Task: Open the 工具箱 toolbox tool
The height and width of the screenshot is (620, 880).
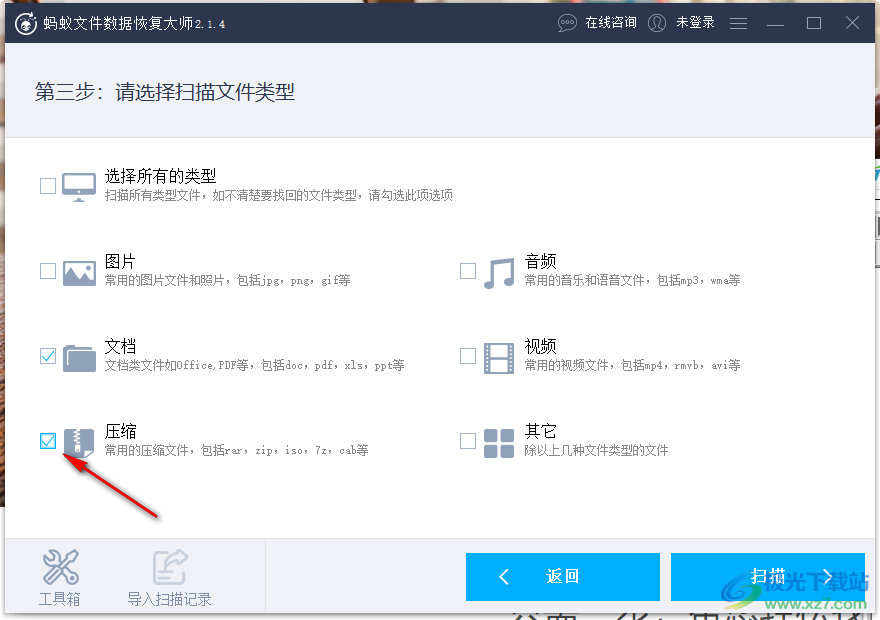Action: click(59, 576)
